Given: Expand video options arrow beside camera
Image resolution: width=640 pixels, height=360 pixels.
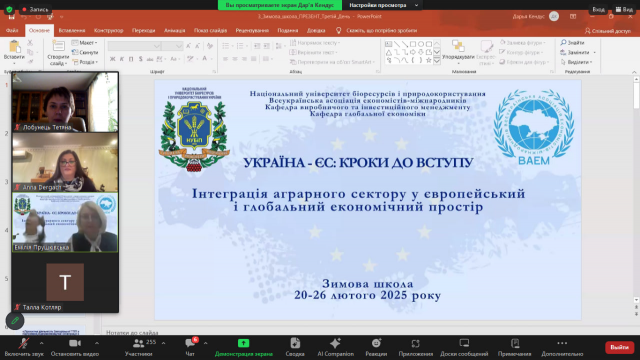Looking at the screenshot, I should (97, 343).
